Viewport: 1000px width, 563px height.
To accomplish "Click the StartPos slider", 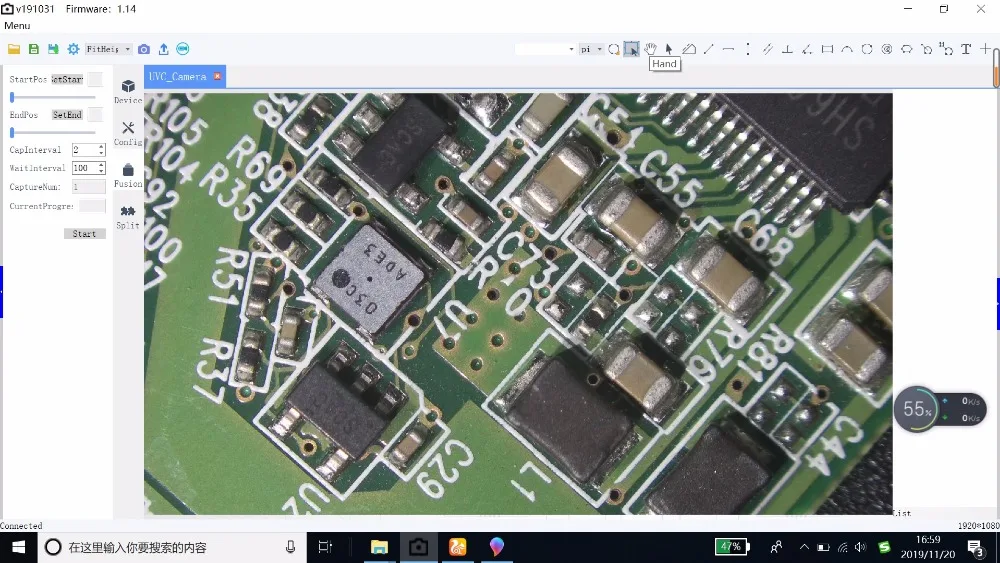I will tap(53, 97).
